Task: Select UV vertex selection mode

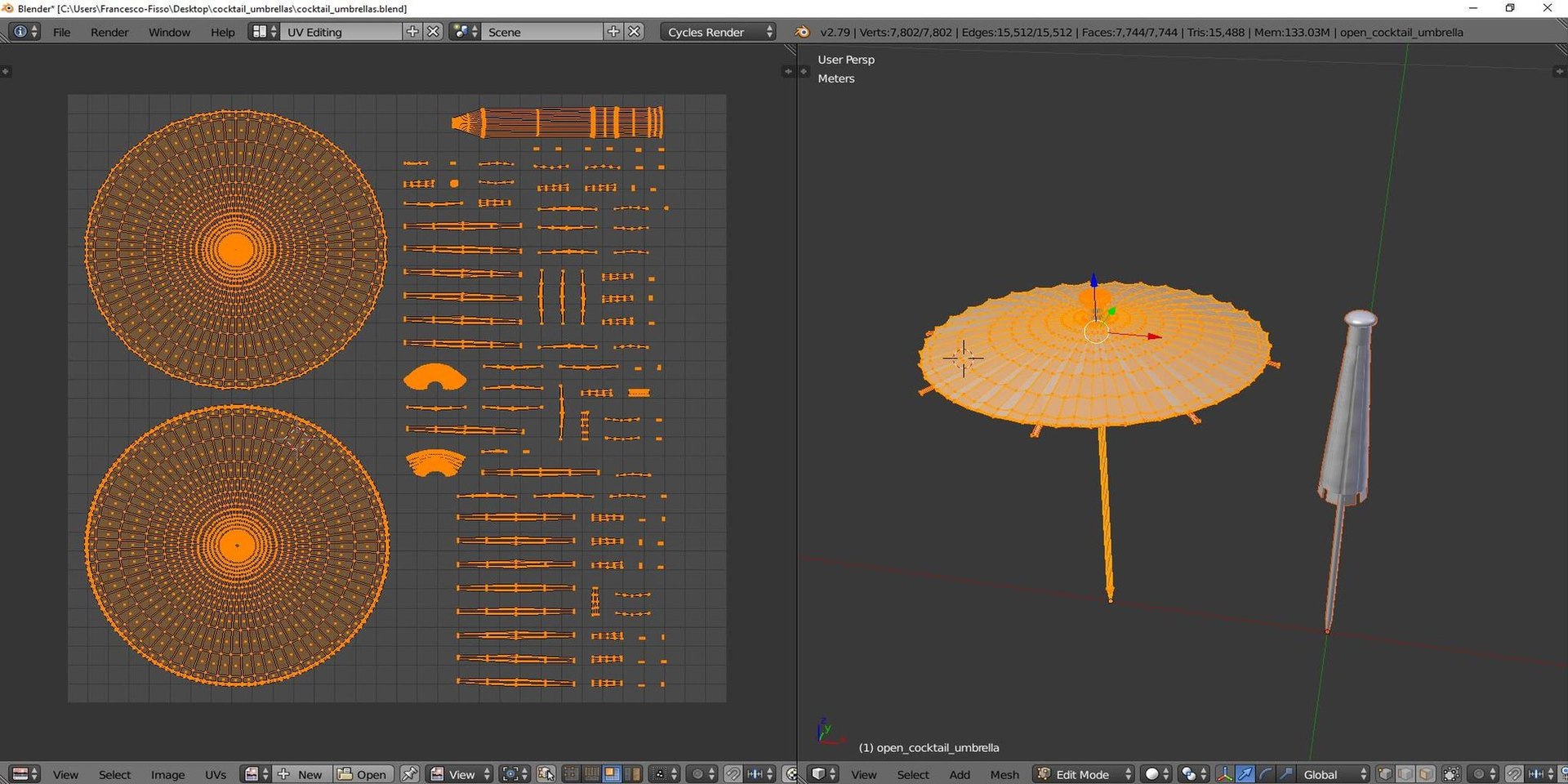Action: (x=571, y=773)
